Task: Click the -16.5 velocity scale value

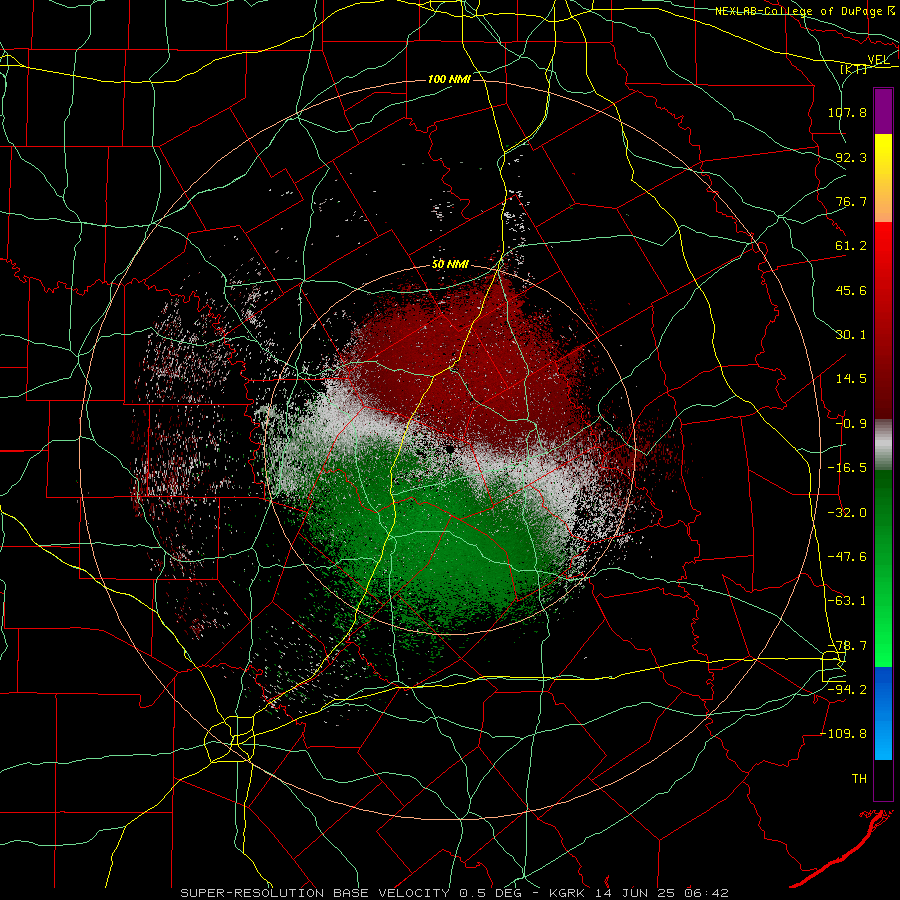Action: [x=847, y=468]
